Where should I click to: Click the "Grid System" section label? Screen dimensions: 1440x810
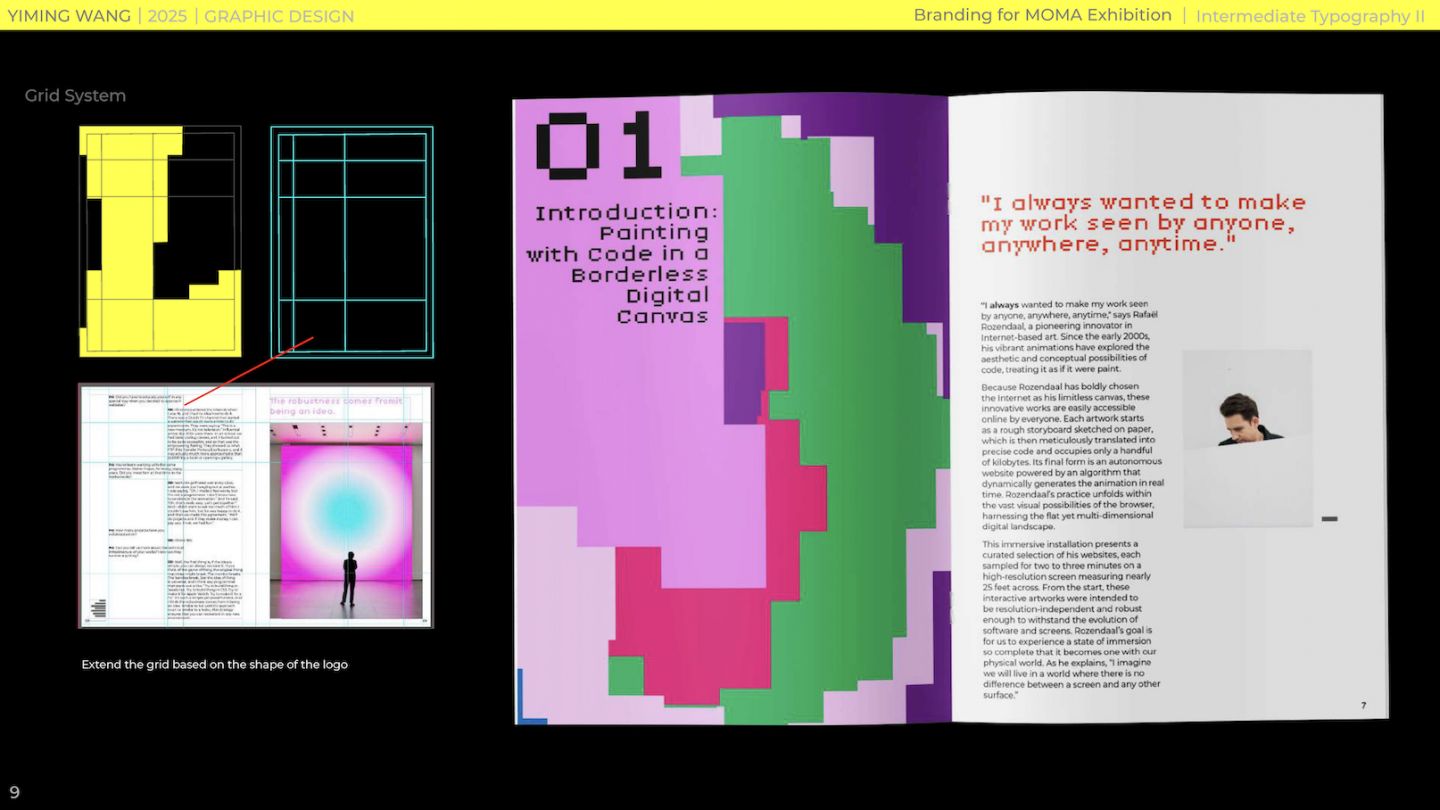pos(75,96)
